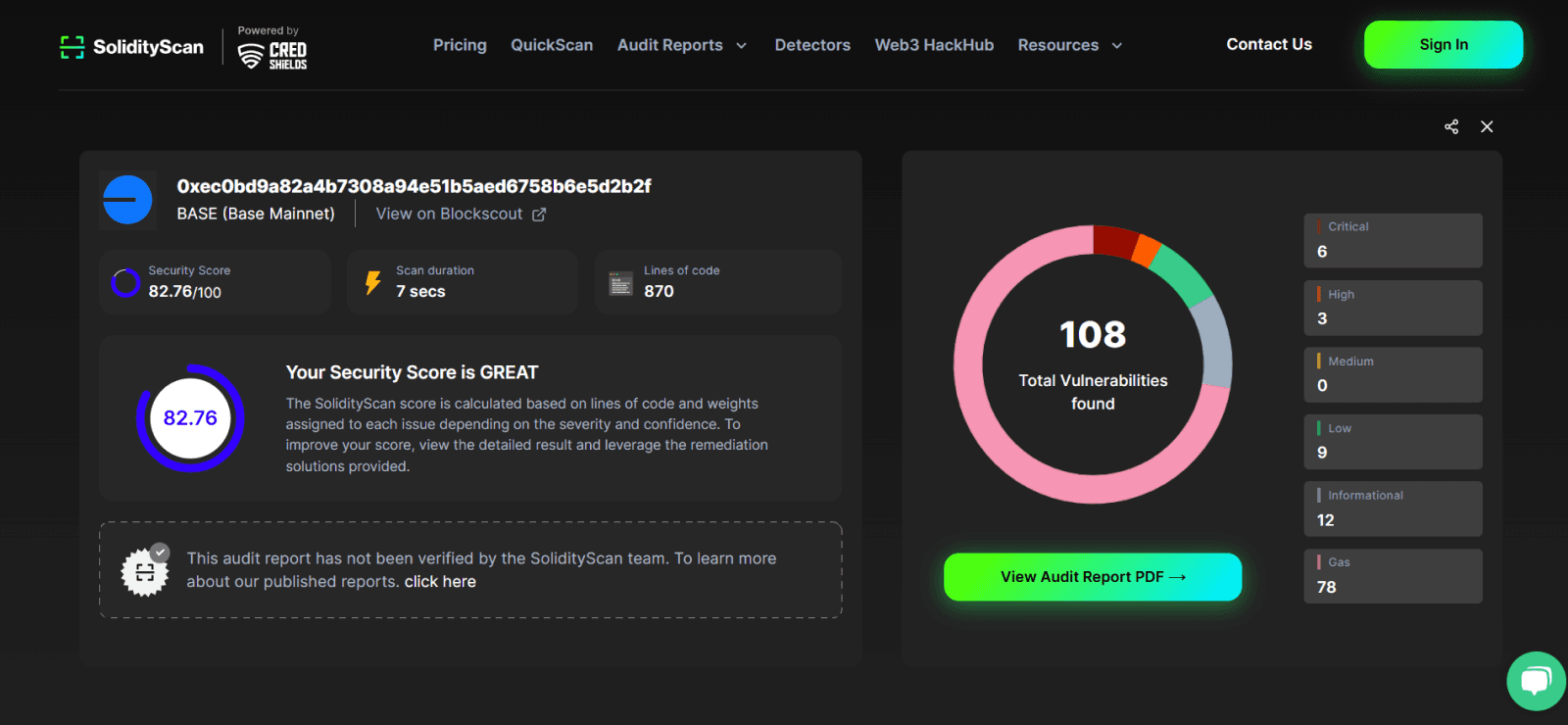Click View Audit Report PDF button

(1093, 577)
